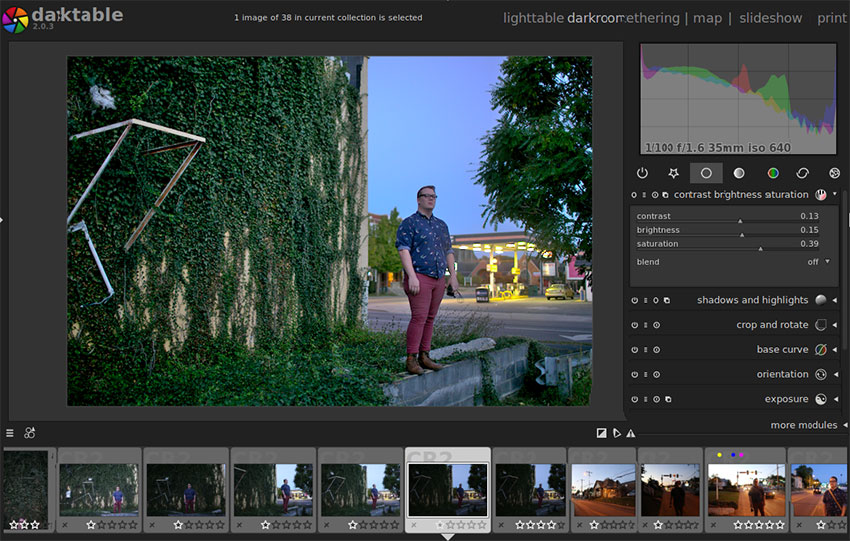Expand the crop and rotate module
This screenshot has width=850, height=541.
coord(771,325)
